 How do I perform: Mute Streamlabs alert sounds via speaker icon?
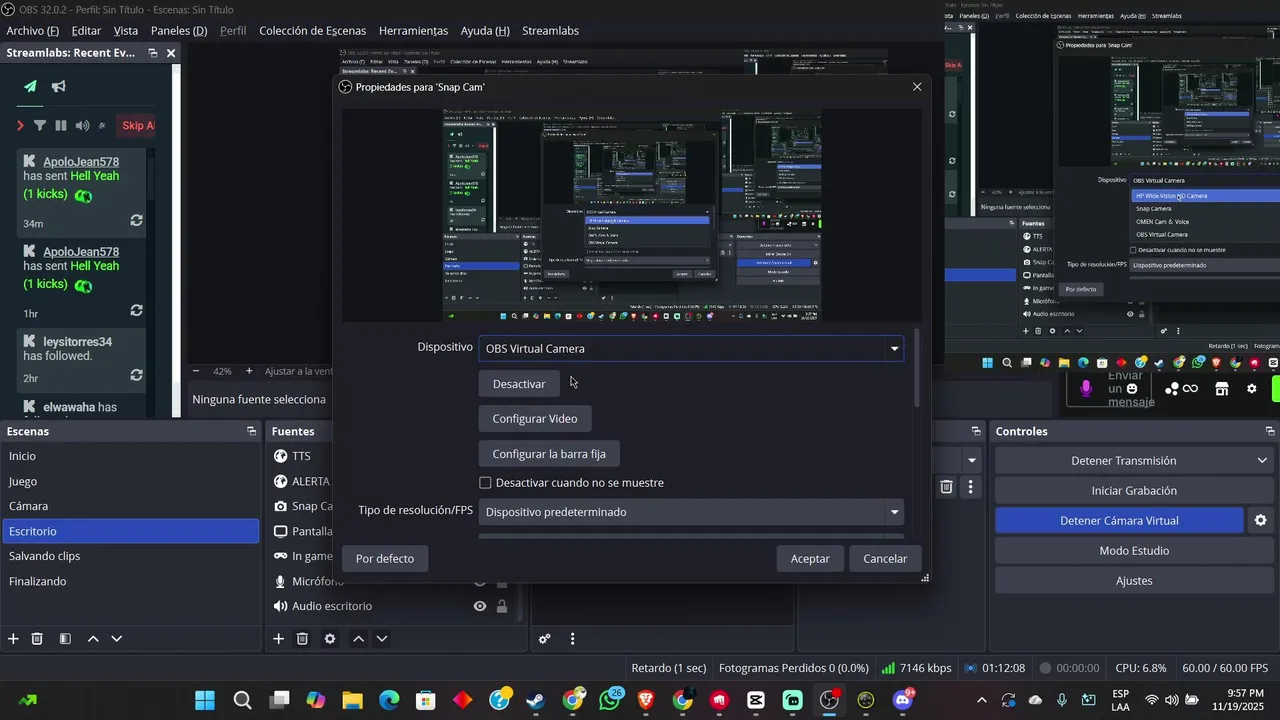tap(82, 125)
